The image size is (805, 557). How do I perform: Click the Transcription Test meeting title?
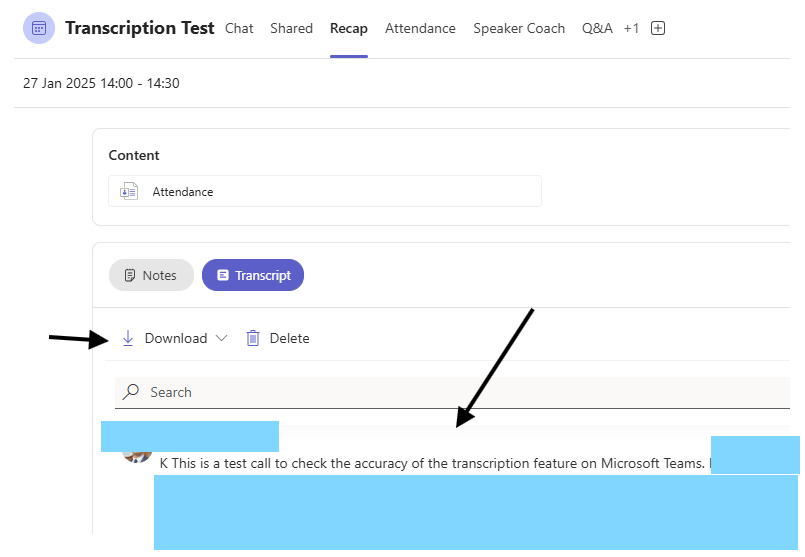[140, 28]
